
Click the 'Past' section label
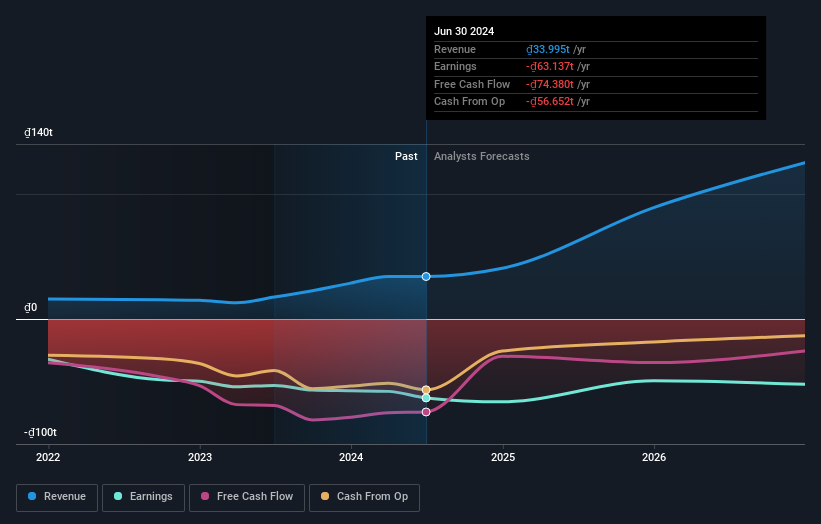pyautogui.click(x=406, y=156)
